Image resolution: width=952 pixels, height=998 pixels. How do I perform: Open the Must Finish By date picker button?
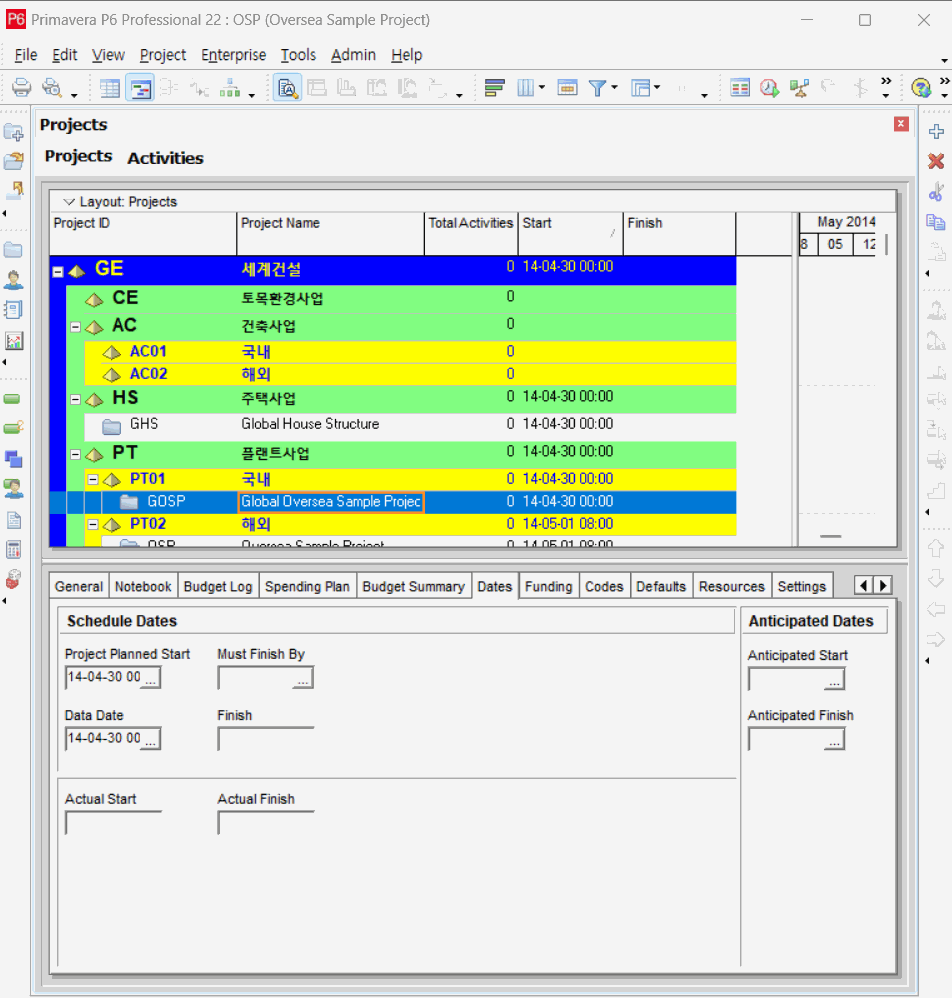pos(304,678)
